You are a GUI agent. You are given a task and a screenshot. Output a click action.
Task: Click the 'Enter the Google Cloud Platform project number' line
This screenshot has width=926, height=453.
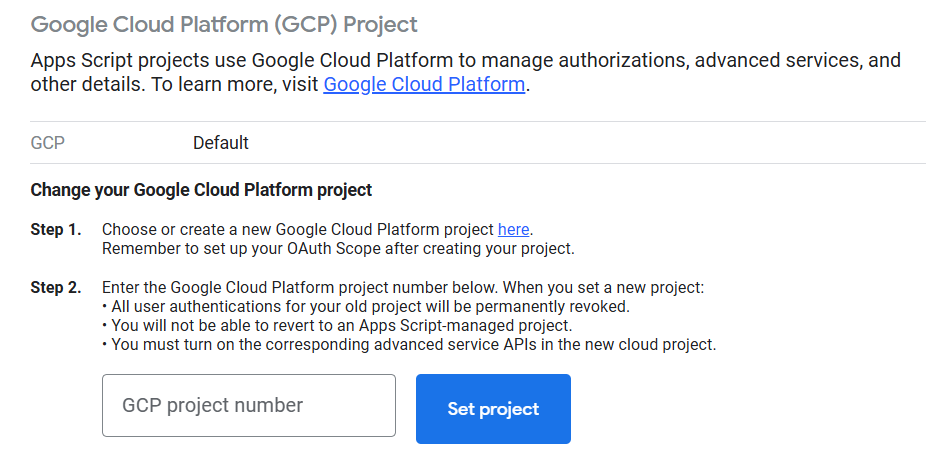tap(403, 288)
